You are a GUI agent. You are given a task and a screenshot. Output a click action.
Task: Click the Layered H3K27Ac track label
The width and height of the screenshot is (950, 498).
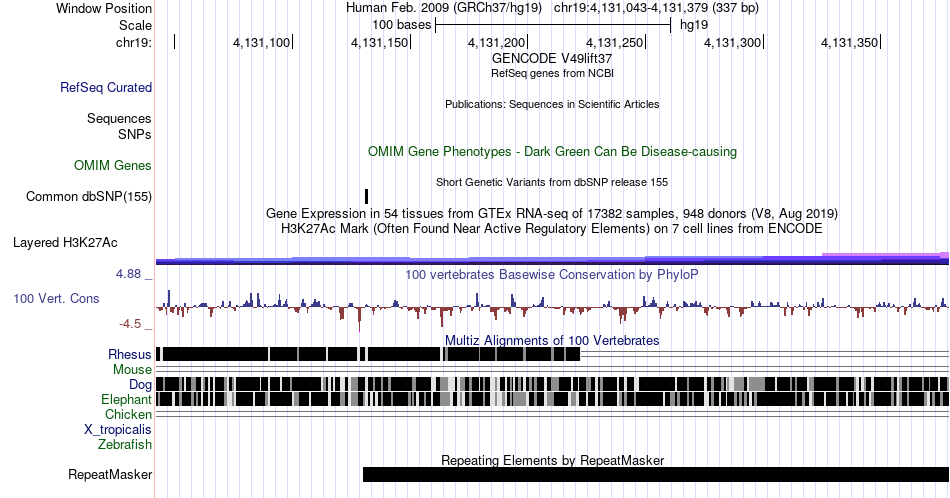[65, 242]
